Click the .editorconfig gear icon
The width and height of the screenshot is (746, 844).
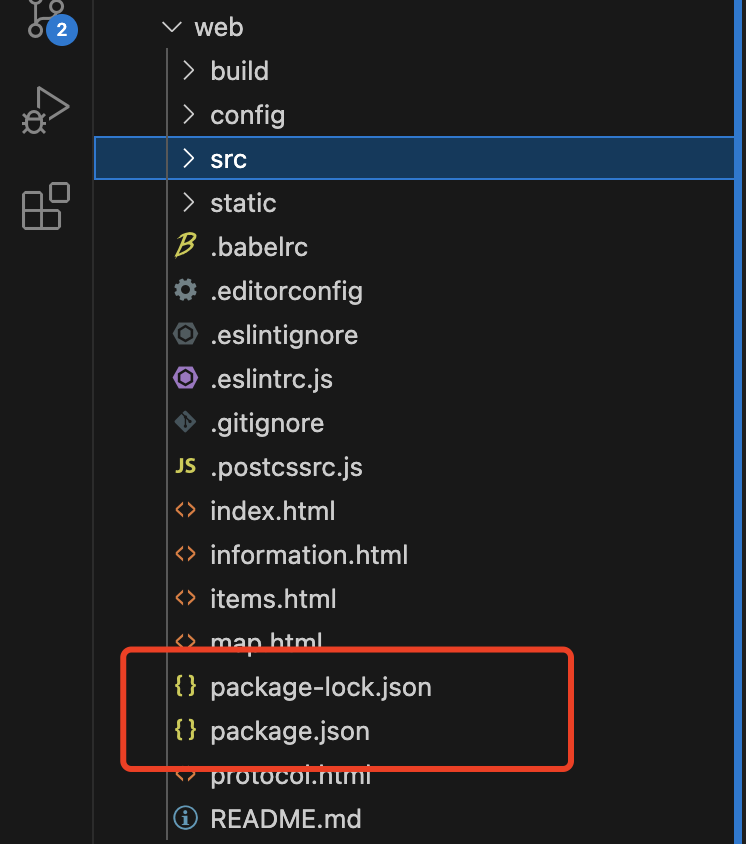coord(185,291)
